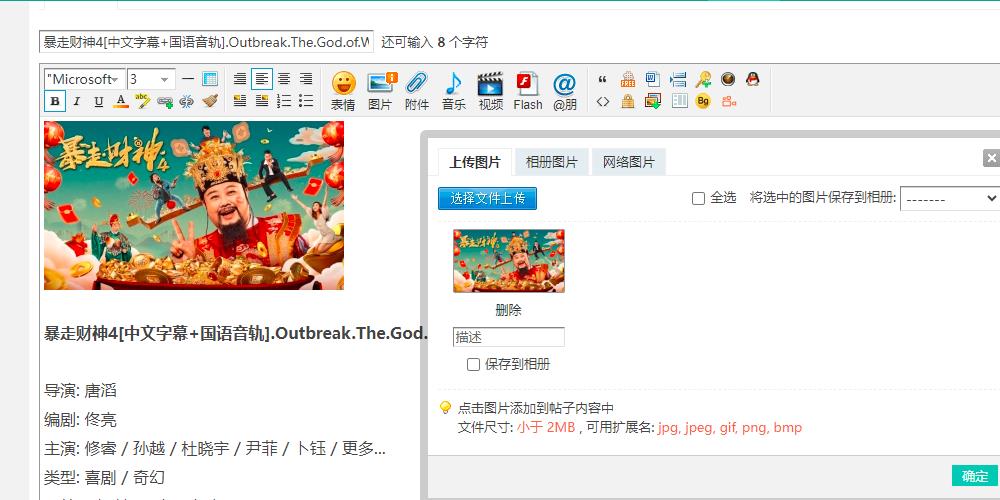
Task: Open the album selection dropdown
Action: 949,198
